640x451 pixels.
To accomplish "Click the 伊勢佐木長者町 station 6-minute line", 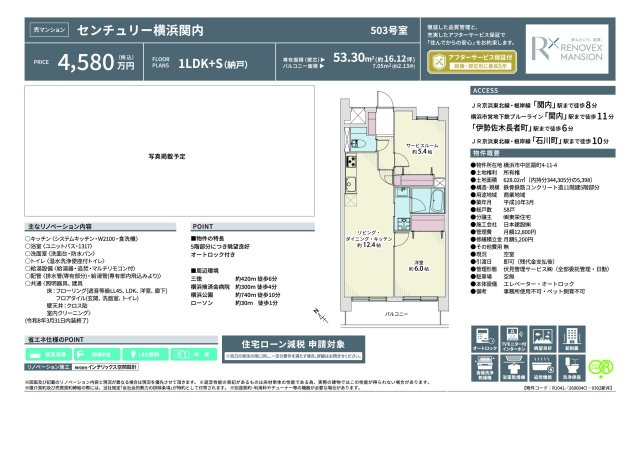I will pos(522,128).
